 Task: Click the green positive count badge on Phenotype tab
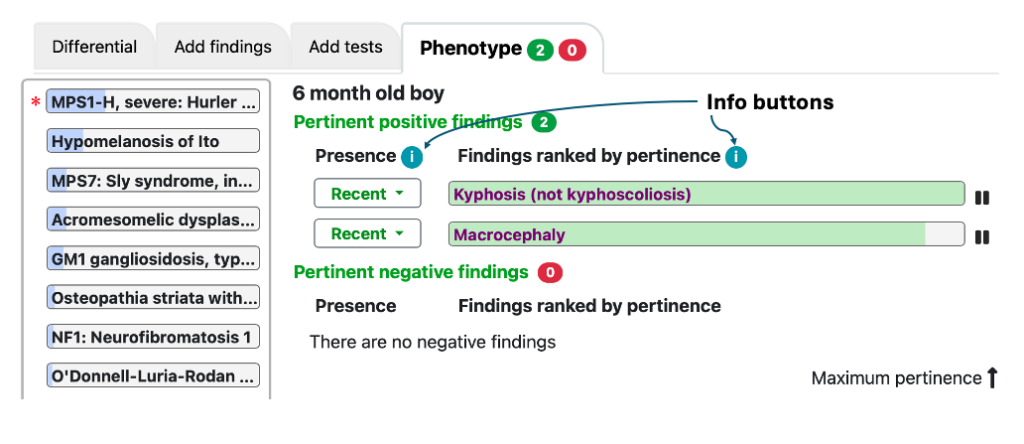click(x=540, y=50)
